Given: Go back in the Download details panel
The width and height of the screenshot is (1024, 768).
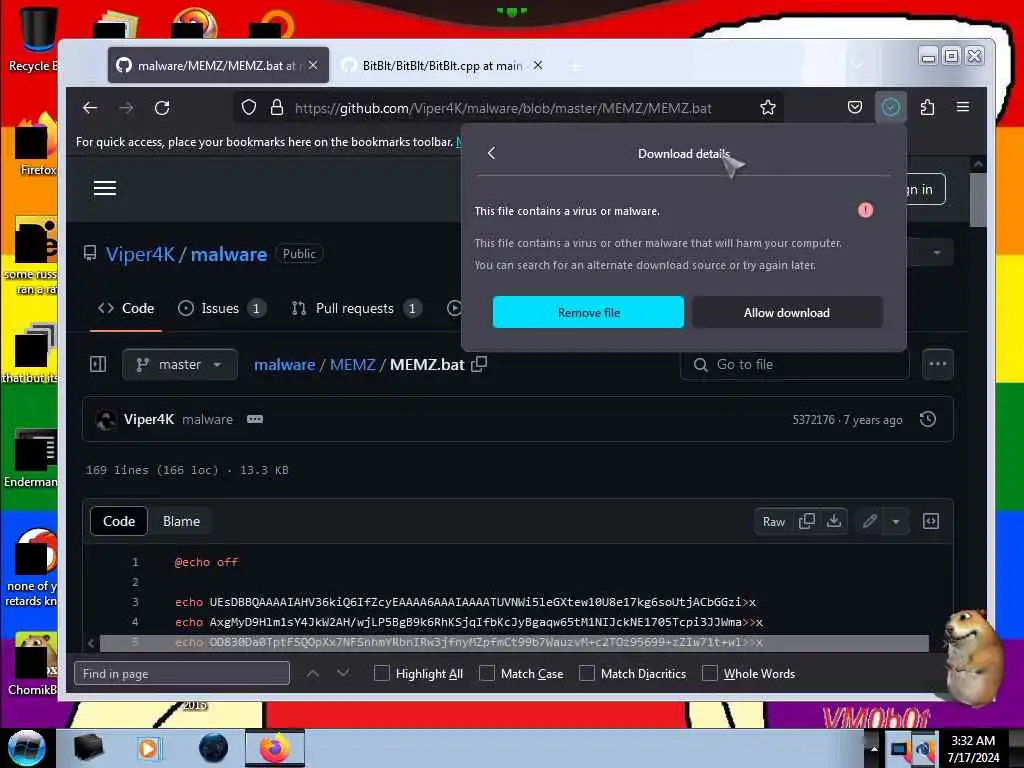Looking at the screenshot, I should (492, 153).
